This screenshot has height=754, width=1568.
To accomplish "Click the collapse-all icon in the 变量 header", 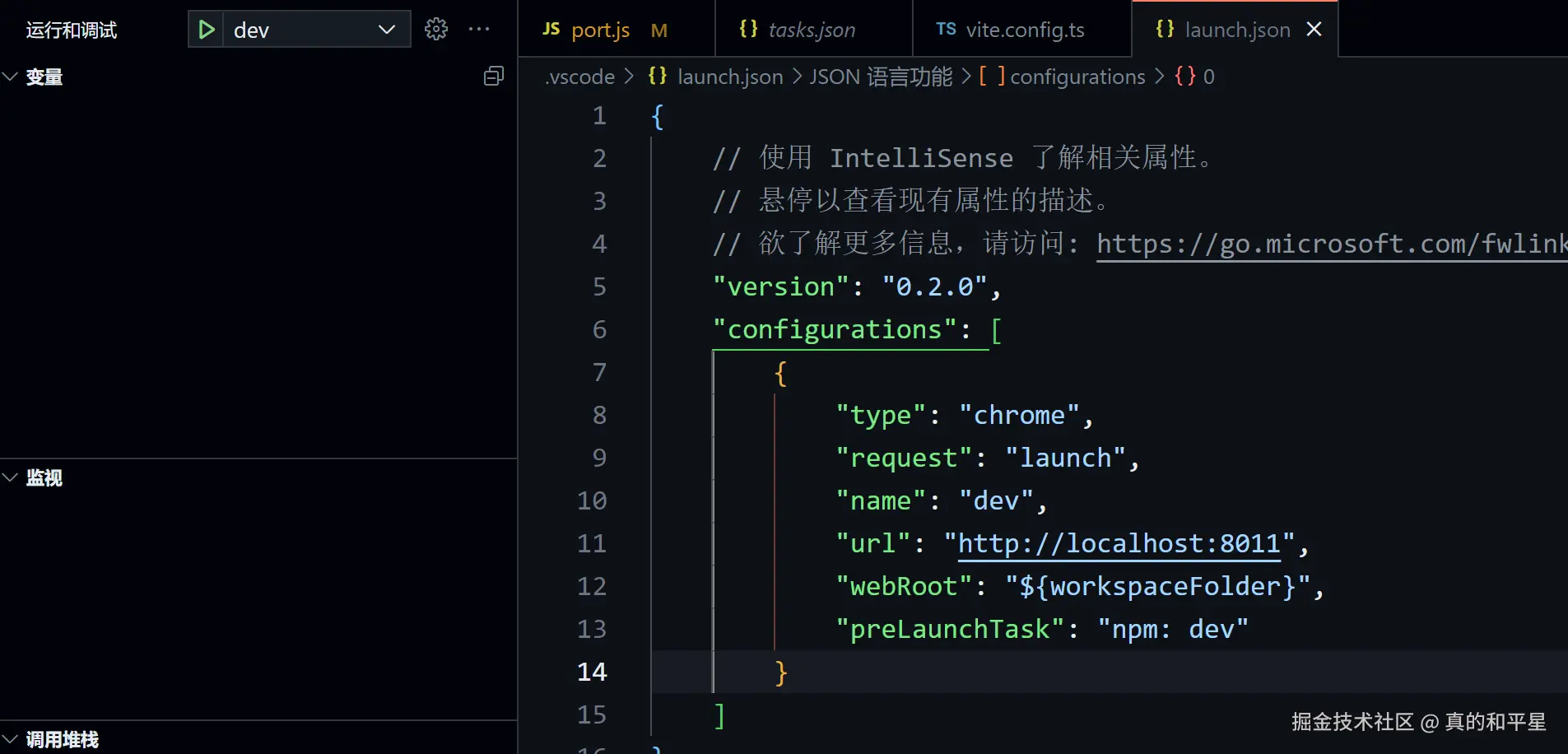I will click(494, 77).
